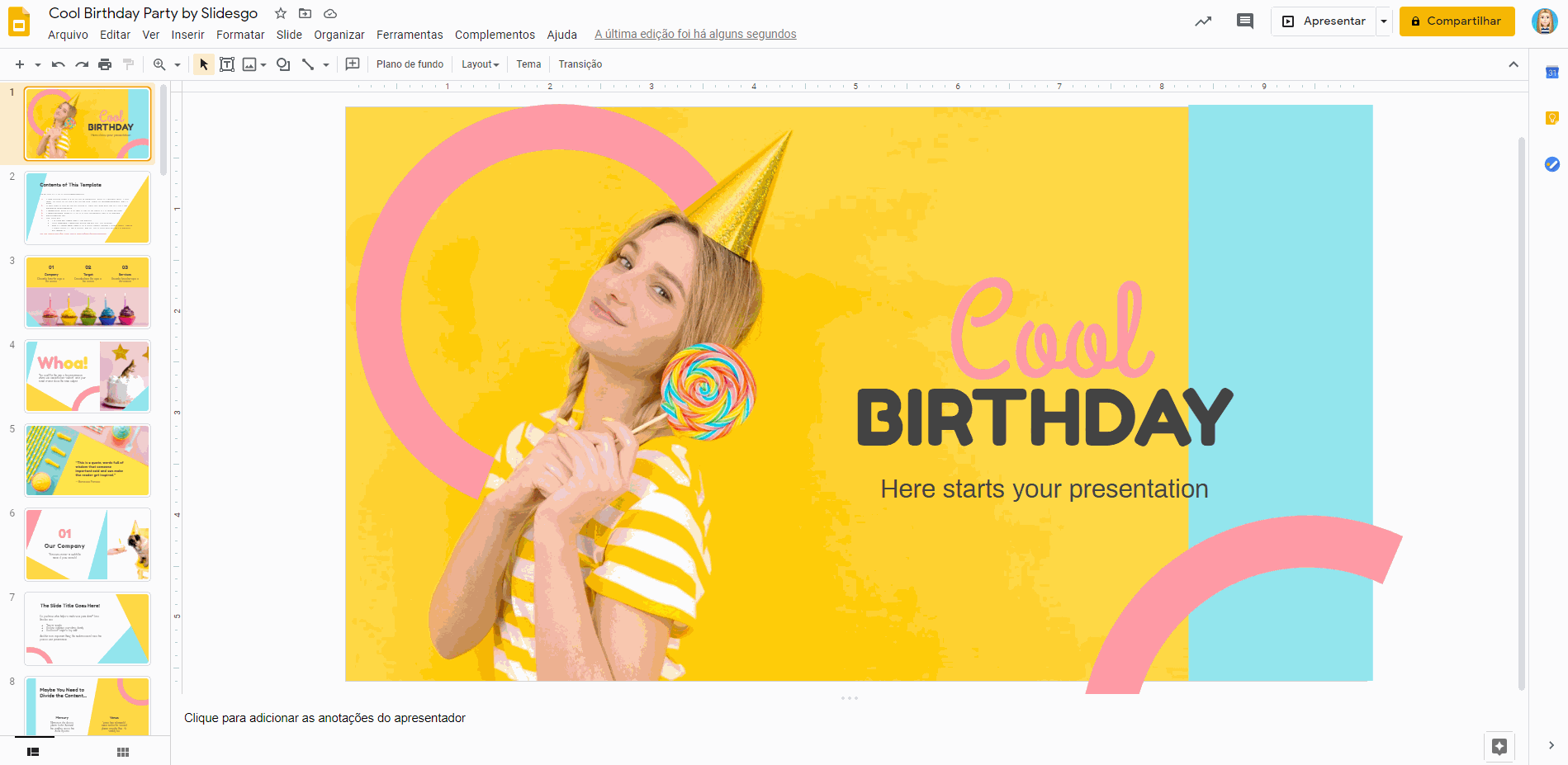
Task: Add a comment from toolbar
Action: (353, 64)
